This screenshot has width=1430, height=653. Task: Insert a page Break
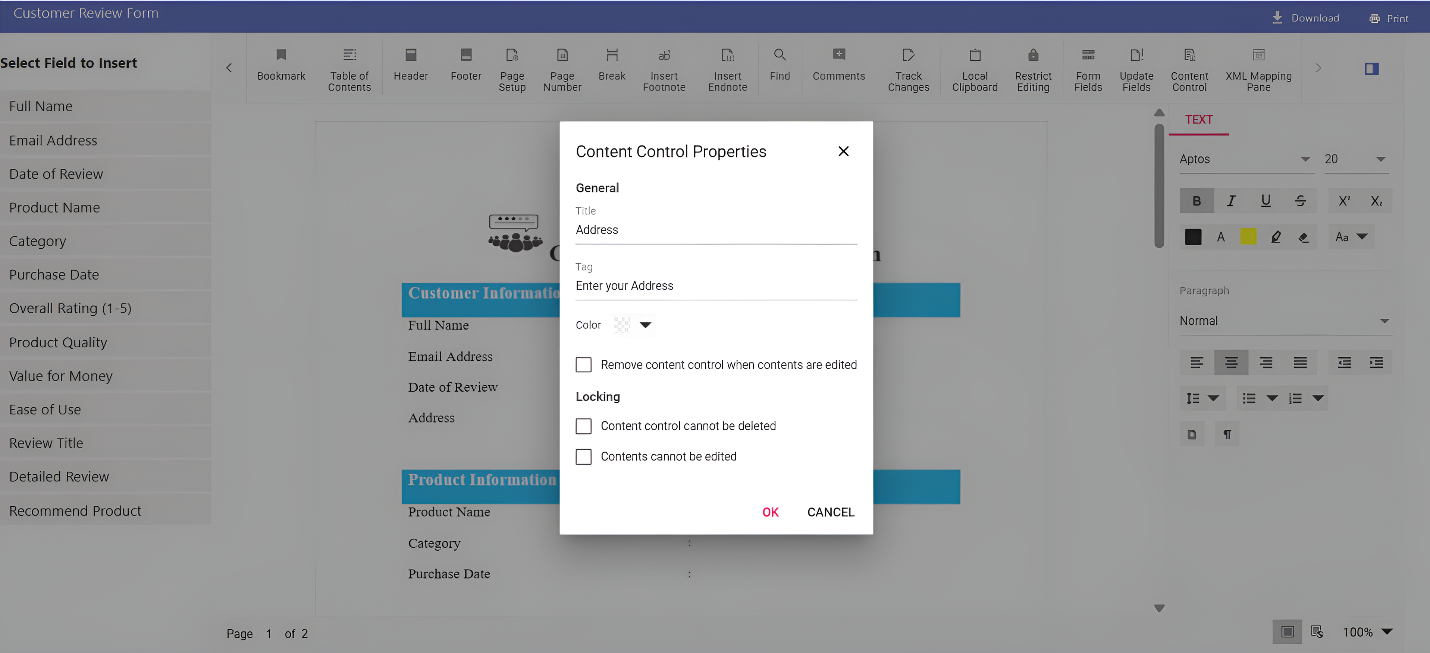(612, 67)
